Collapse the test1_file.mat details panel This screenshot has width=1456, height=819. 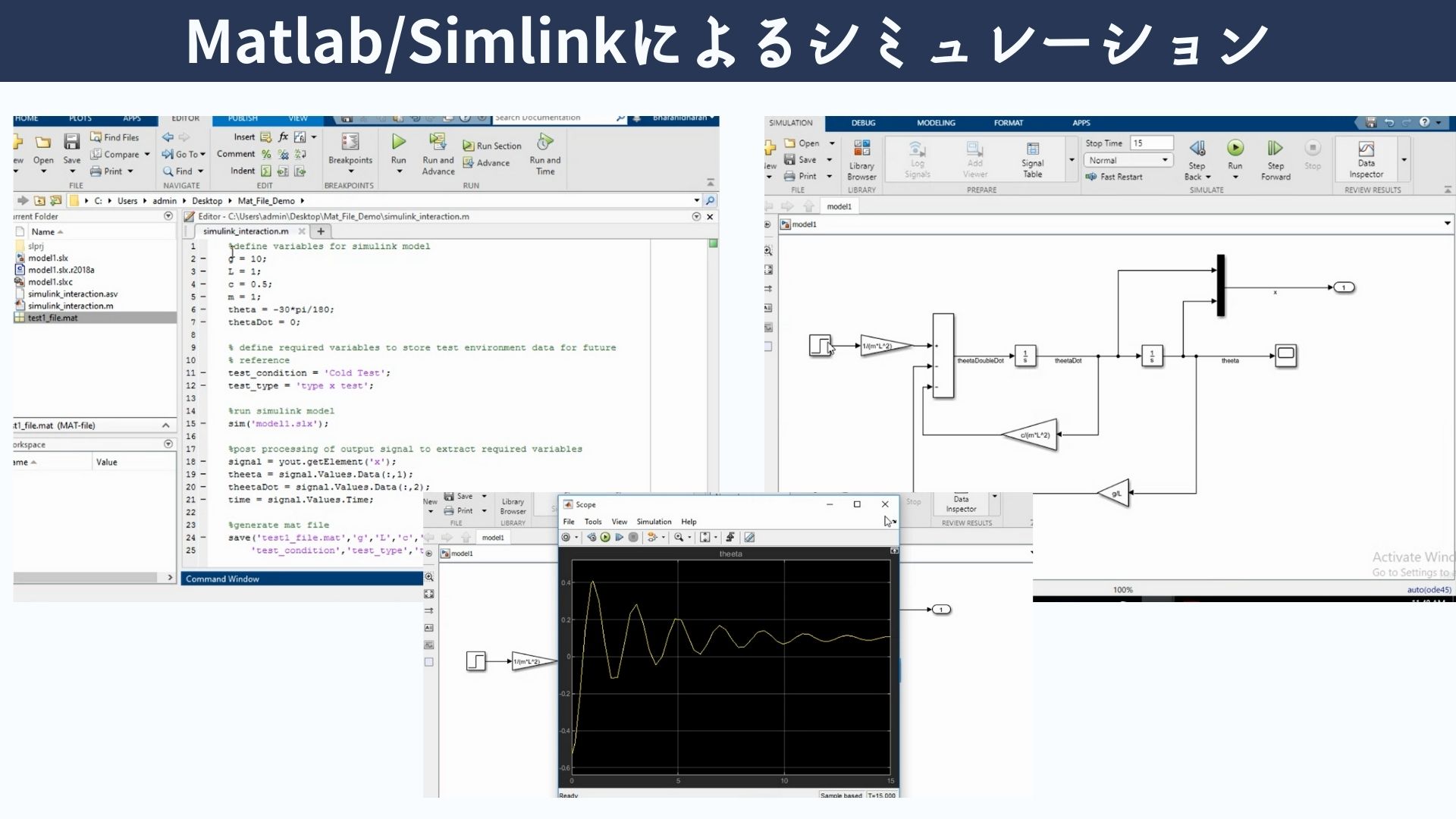pyautogui.click(x=165, y=425)
